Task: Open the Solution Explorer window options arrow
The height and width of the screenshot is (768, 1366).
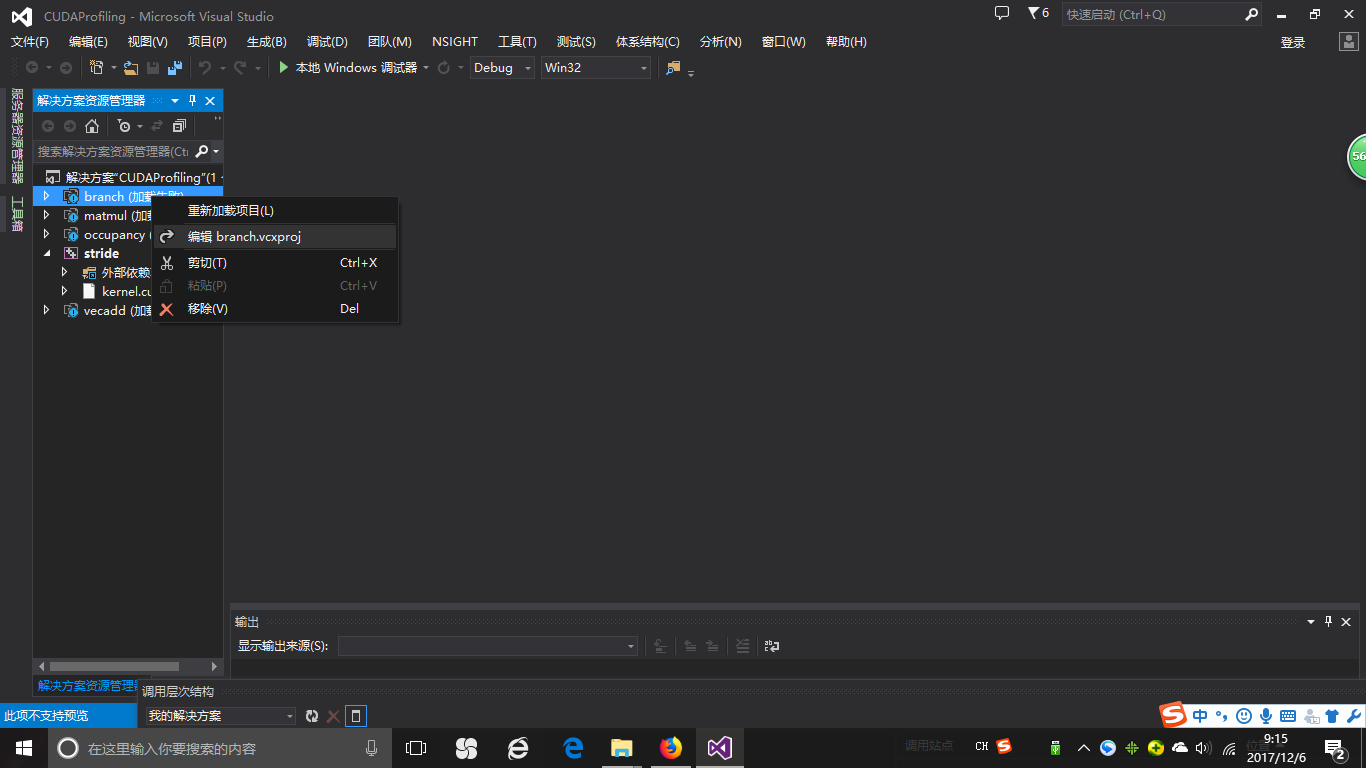Action: pos(175,100)
